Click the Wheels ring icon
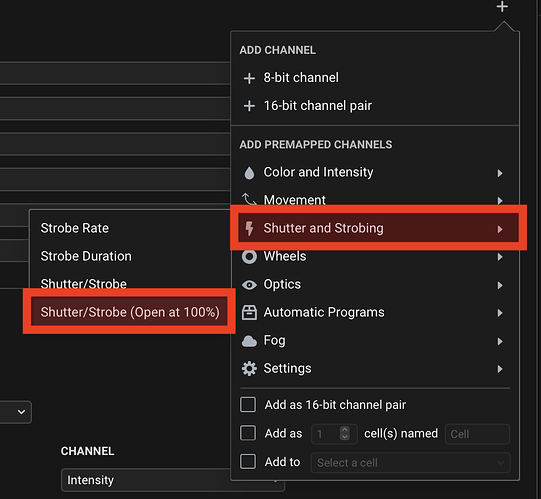 coord(249,256)
